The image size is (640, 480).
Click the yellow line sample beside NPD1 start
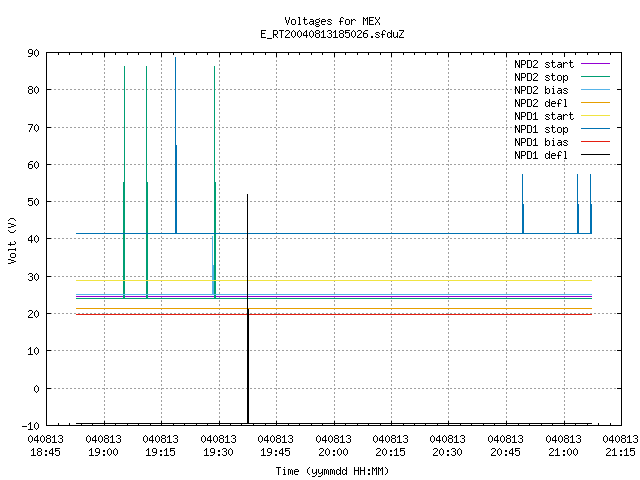pos(595,116)
